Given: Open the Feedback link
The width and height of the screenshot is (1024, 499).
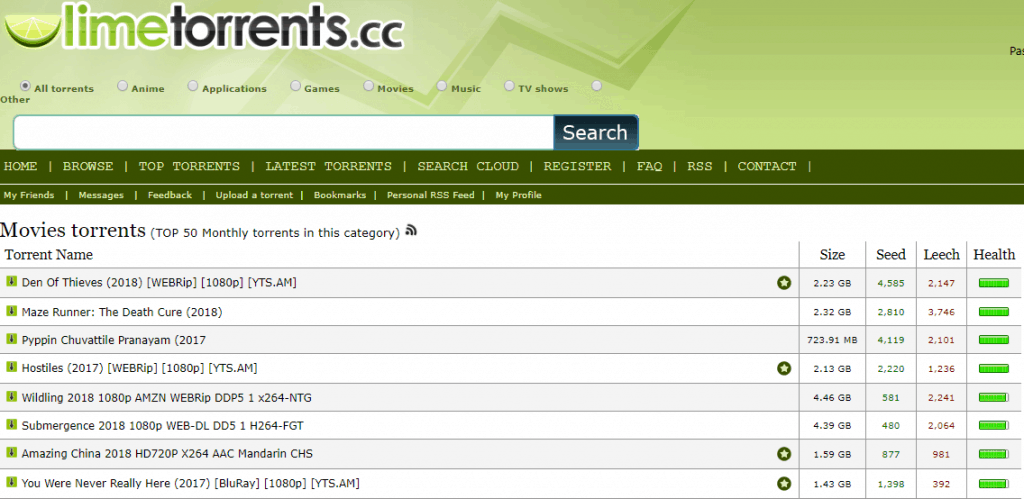Looking at the screenshot, I should [x=170, y=195].
